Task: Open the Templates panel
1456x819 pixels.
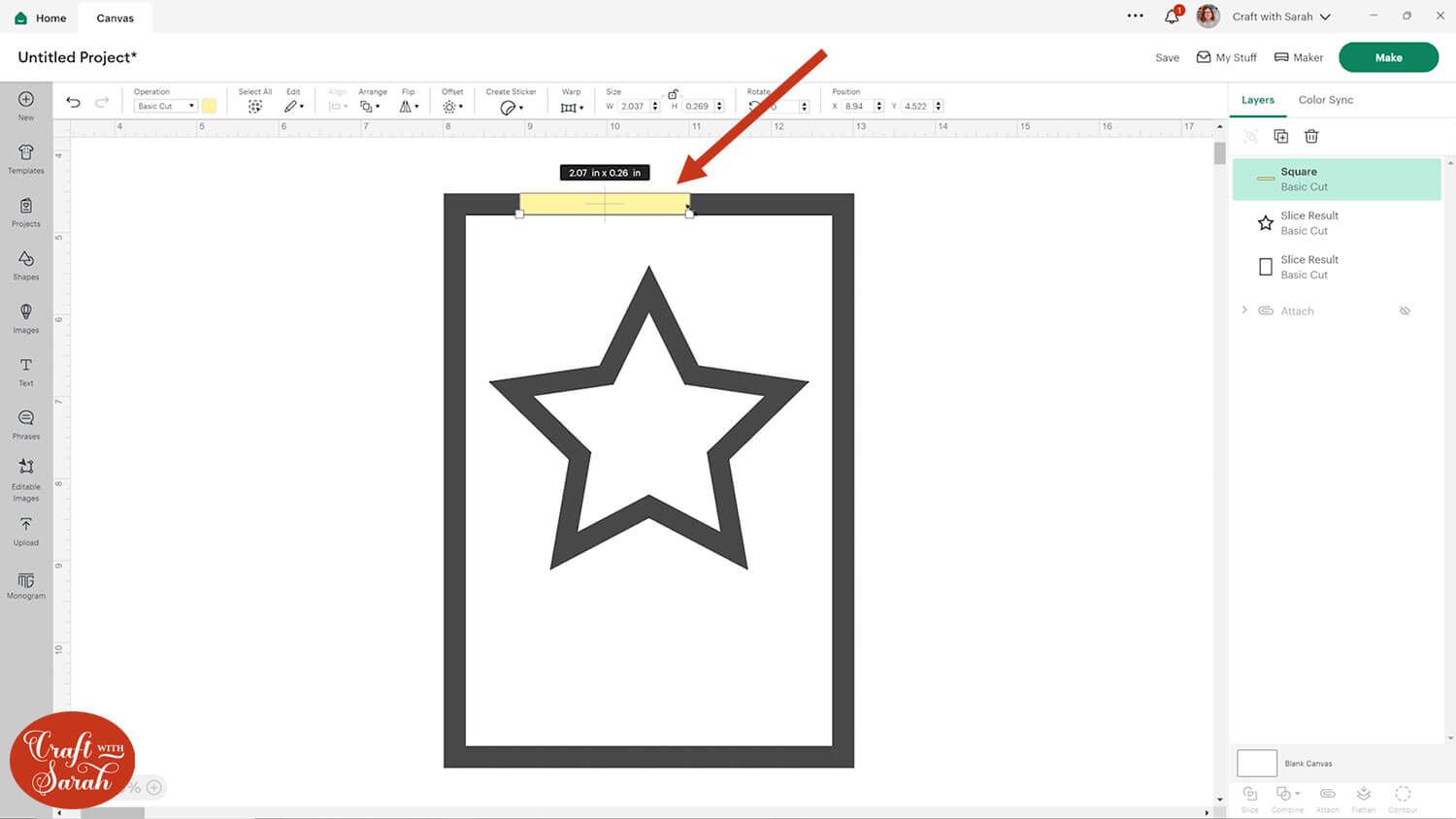Action: [26, 157]
